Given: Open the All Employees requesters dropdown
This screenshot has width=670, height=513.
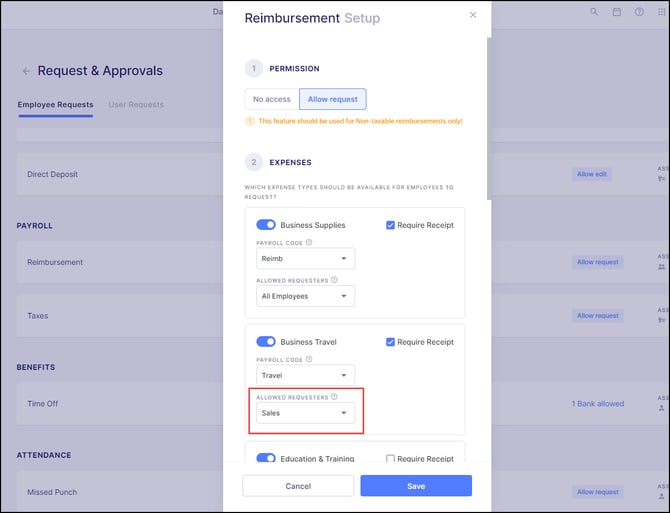Looking at the screenshot, I should (x=306, y=296).
